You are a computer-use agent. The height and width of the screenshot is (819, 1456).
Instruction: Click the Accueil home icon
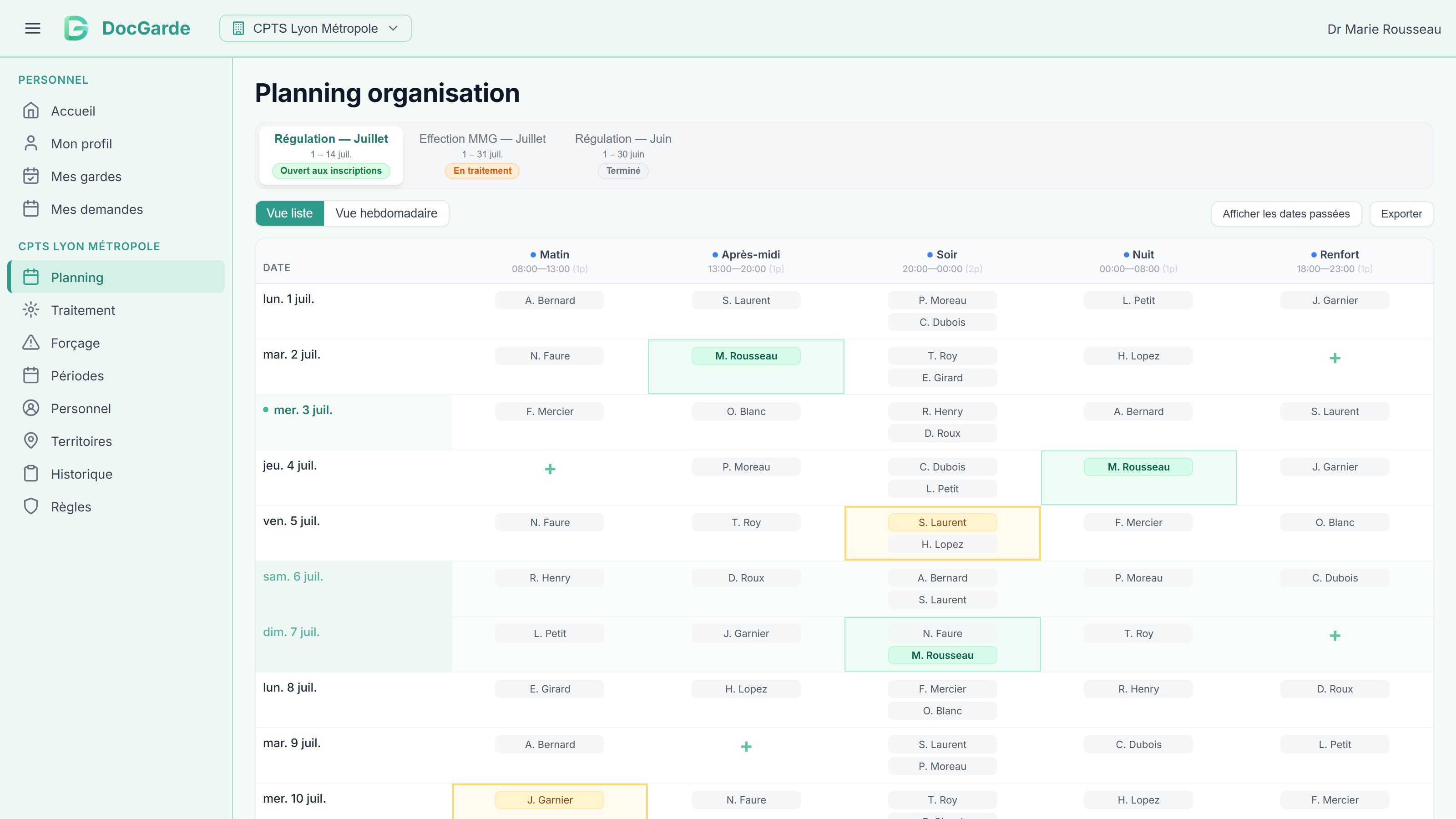(31, 111)
